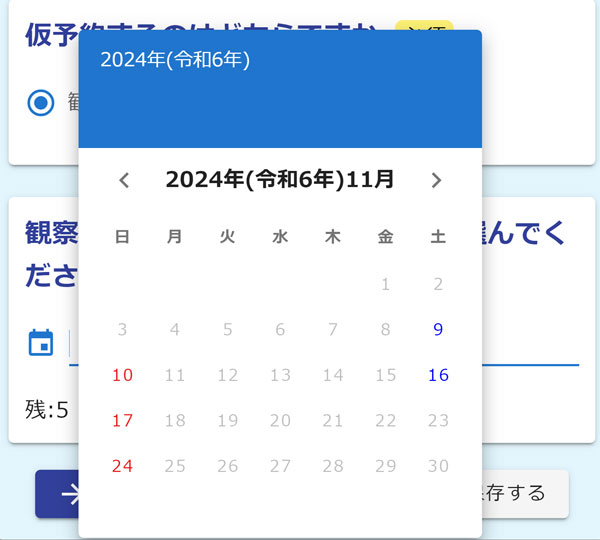600x540 pixels.
Task: Click the 月 weekday header
Action: 175,237
